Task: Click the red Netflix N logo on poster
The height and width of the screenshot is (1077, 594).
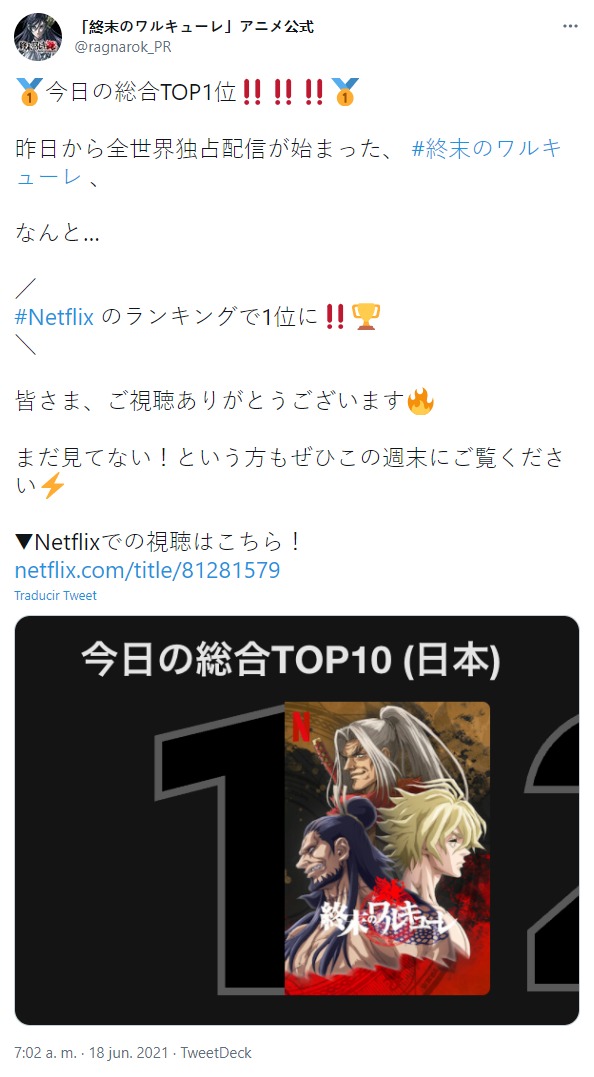Action: (x=301, y=725)
